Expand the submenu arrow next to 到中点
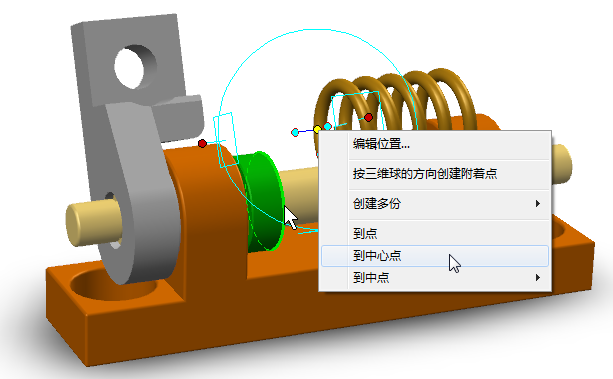Image resolution: width=613 pixels, height=379 pixels. [538, 278]
